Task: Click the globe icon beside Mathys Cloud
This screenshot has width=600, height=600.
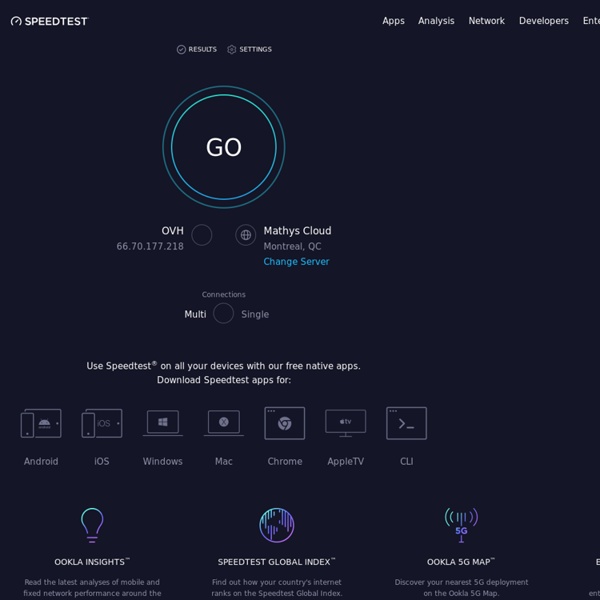Action: (246, 235)
